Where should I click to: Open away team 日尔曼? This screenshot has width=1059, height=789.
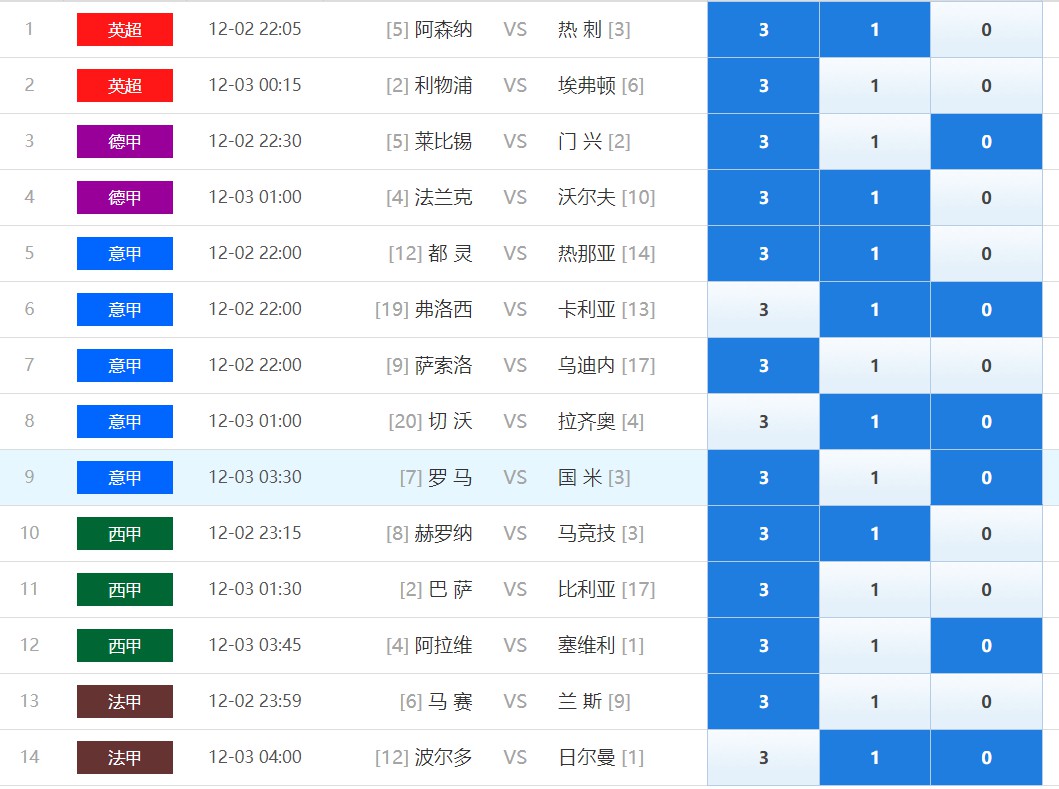(587, 757)
